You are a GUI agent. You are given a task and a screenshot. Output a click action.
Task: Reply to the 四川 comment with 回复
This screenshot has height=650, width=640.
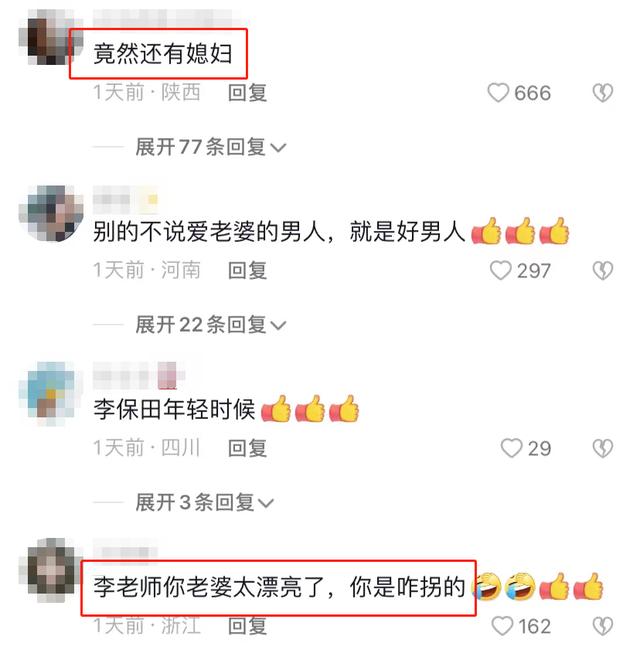point(247,448)
